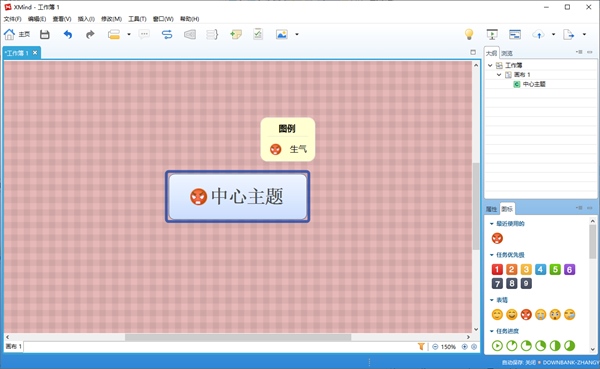Open the dropdown arrow beside export icon
Image resolution: width=600 pixels, height=369 pixels.
tap(584, 34)
